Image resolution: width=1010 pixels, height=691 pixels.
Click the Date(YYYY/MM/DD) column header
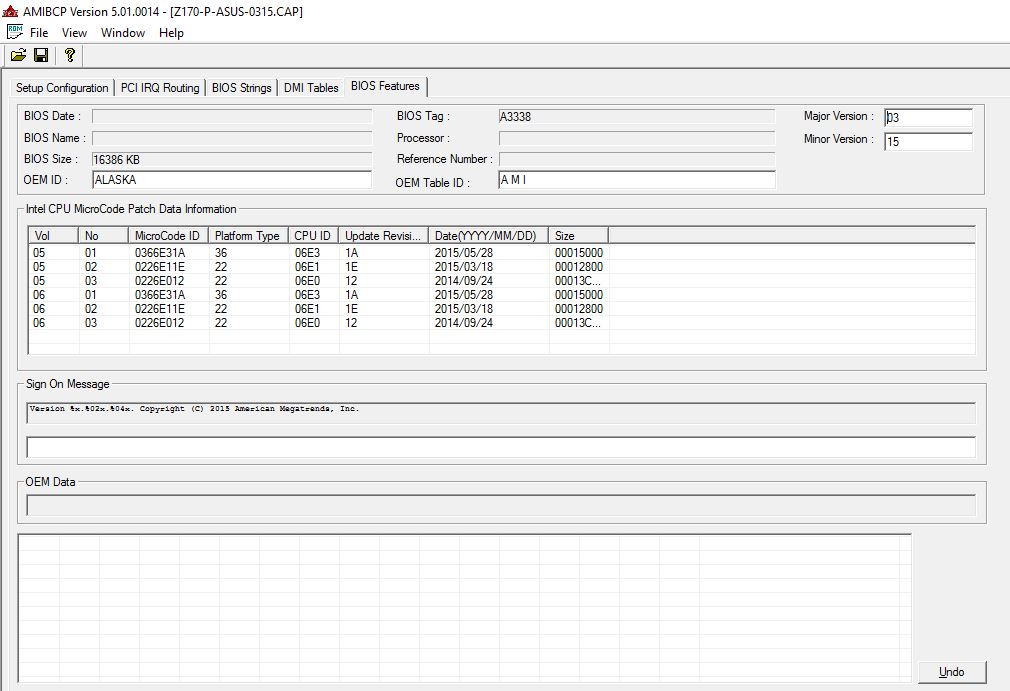click(488, 236)
